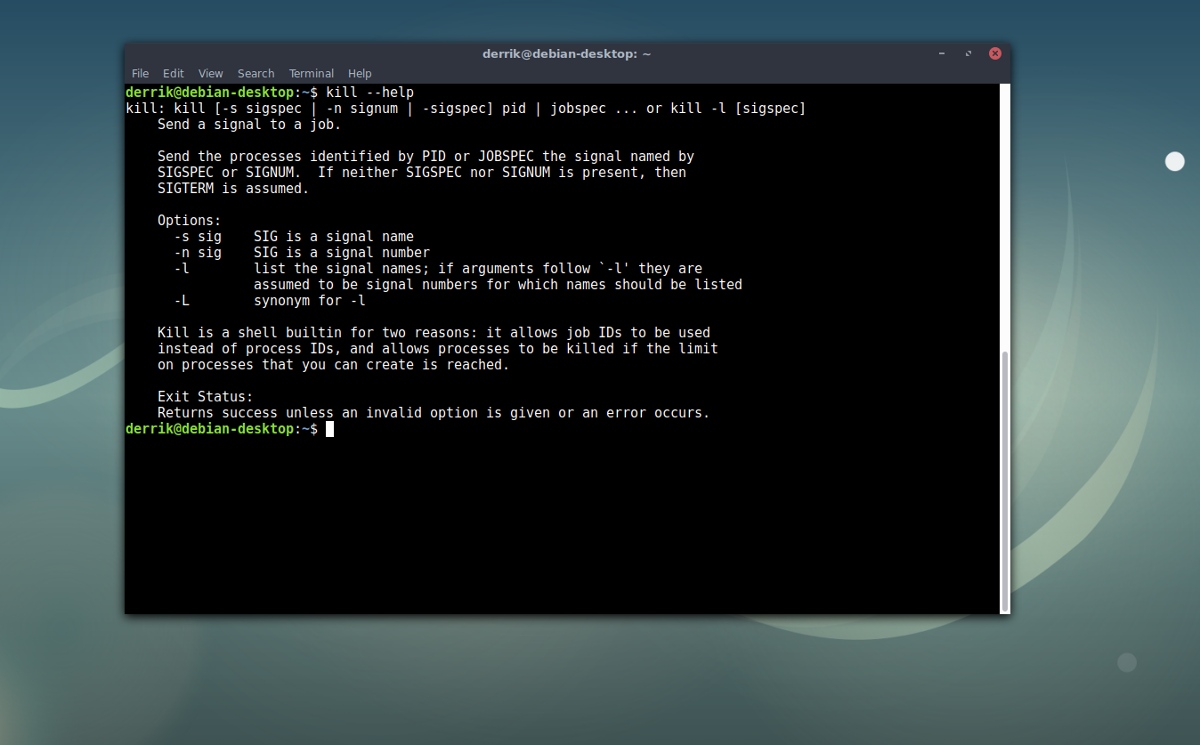Viewport: 1200px width, 745px height.
Task: Click the red close icon
Action: tap(994, 53)
